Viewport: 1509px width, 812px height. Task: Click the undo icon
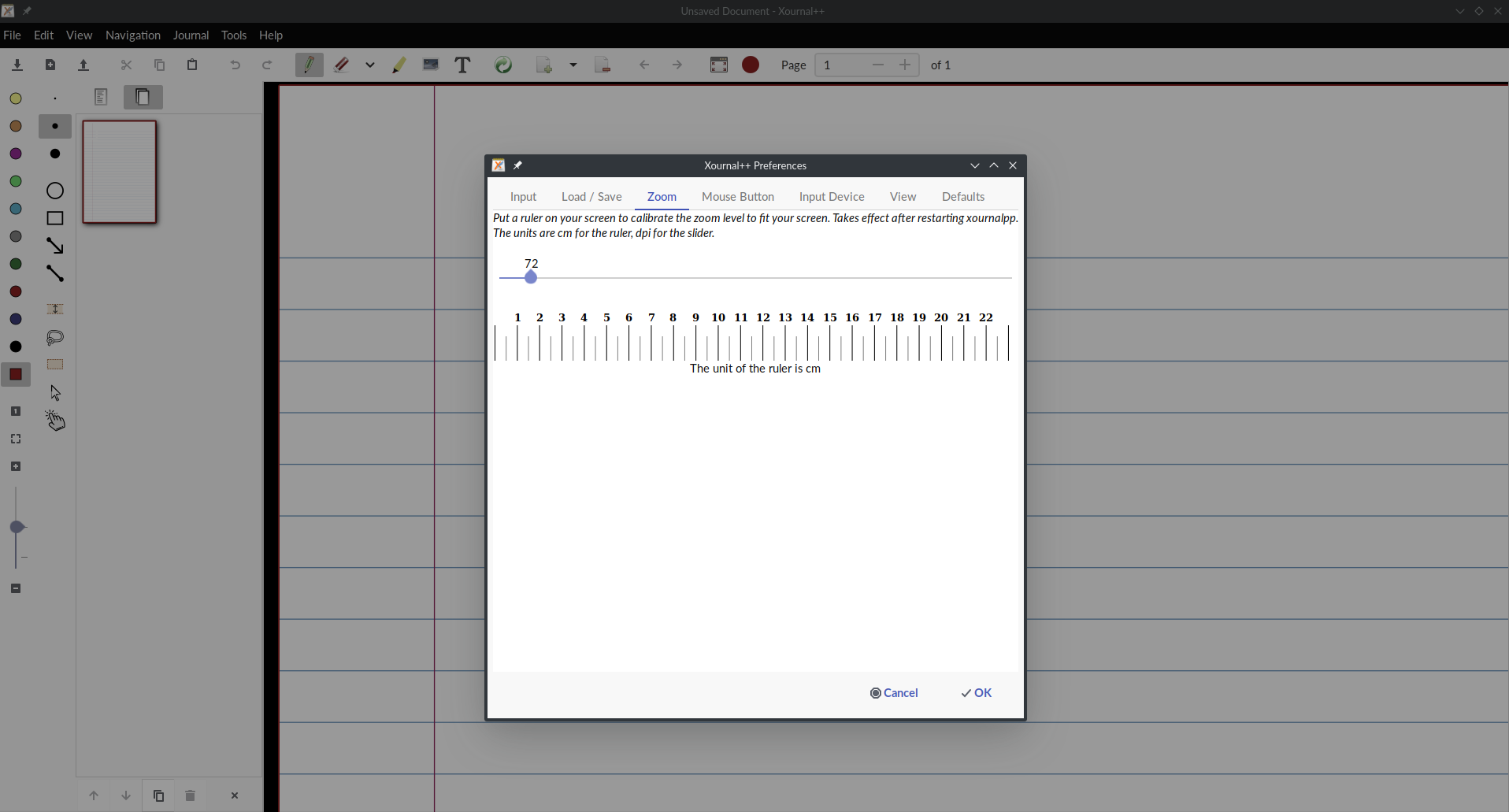point(234,65)
